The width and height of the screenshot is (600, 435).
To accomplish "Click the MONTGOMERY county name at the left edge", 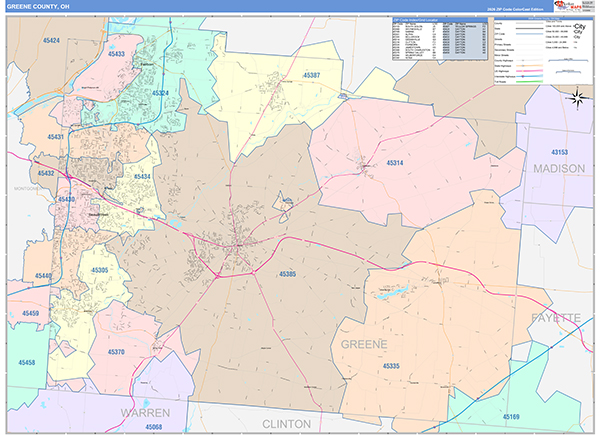I will (x=28, y=189).
